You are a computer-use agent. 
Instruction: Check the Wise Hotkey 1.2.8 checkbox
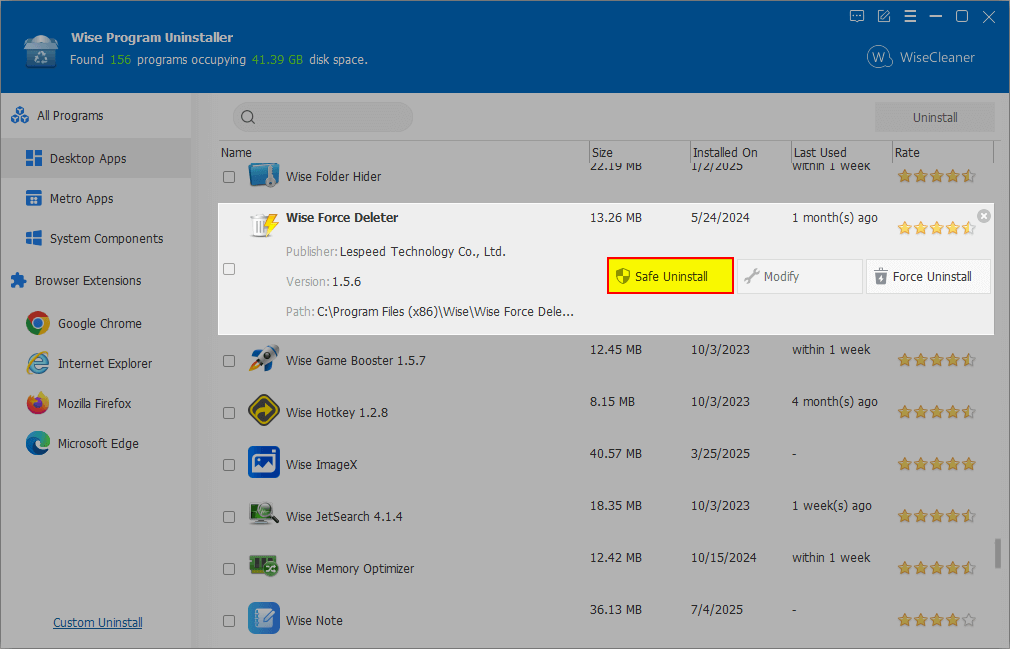[229, 413]
